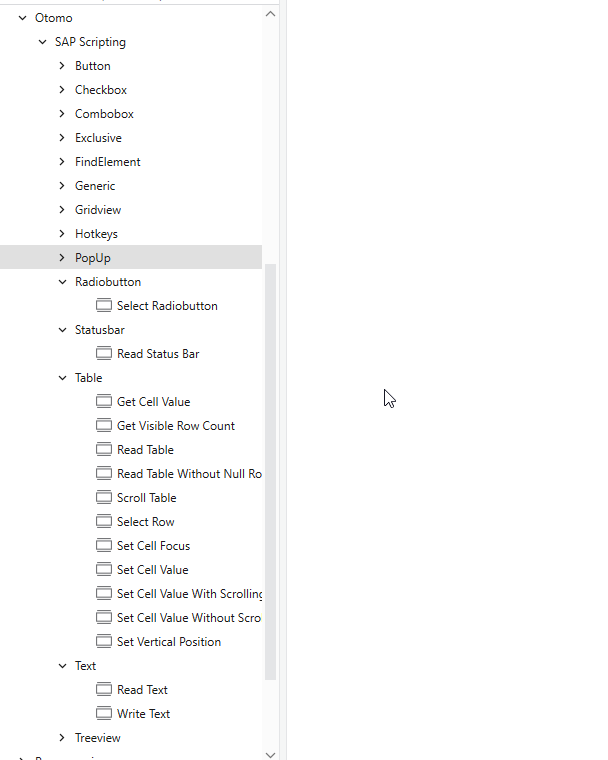Click the icon beside Set Cell Focus
608x760 pixels.
click(x=104, y=546)
